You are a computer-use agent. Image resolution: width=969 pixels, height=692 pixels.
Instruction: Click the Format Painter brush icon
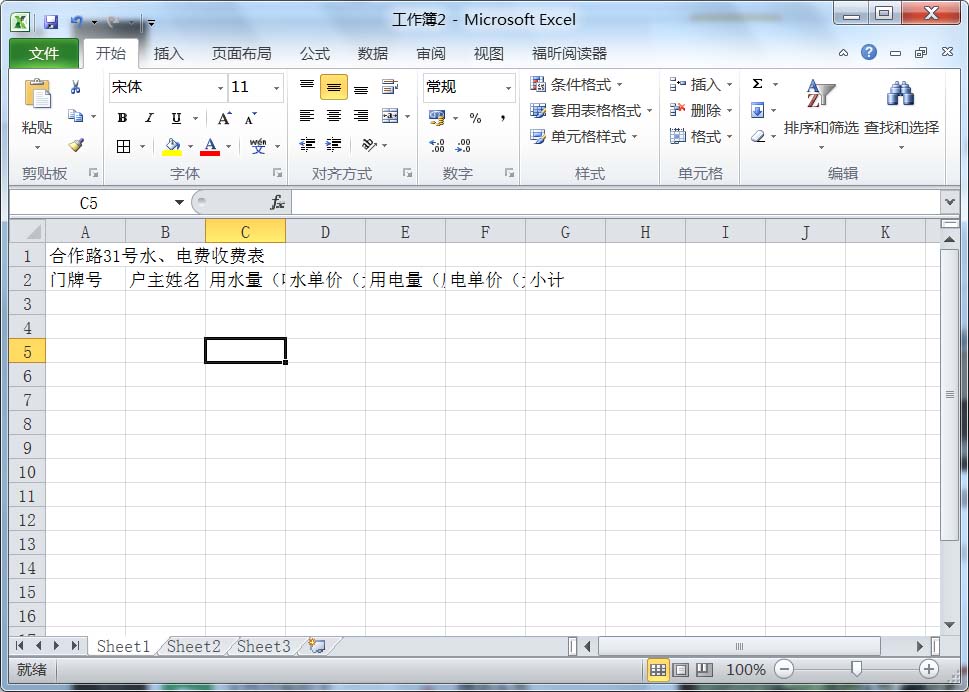[x=76, y=145]
